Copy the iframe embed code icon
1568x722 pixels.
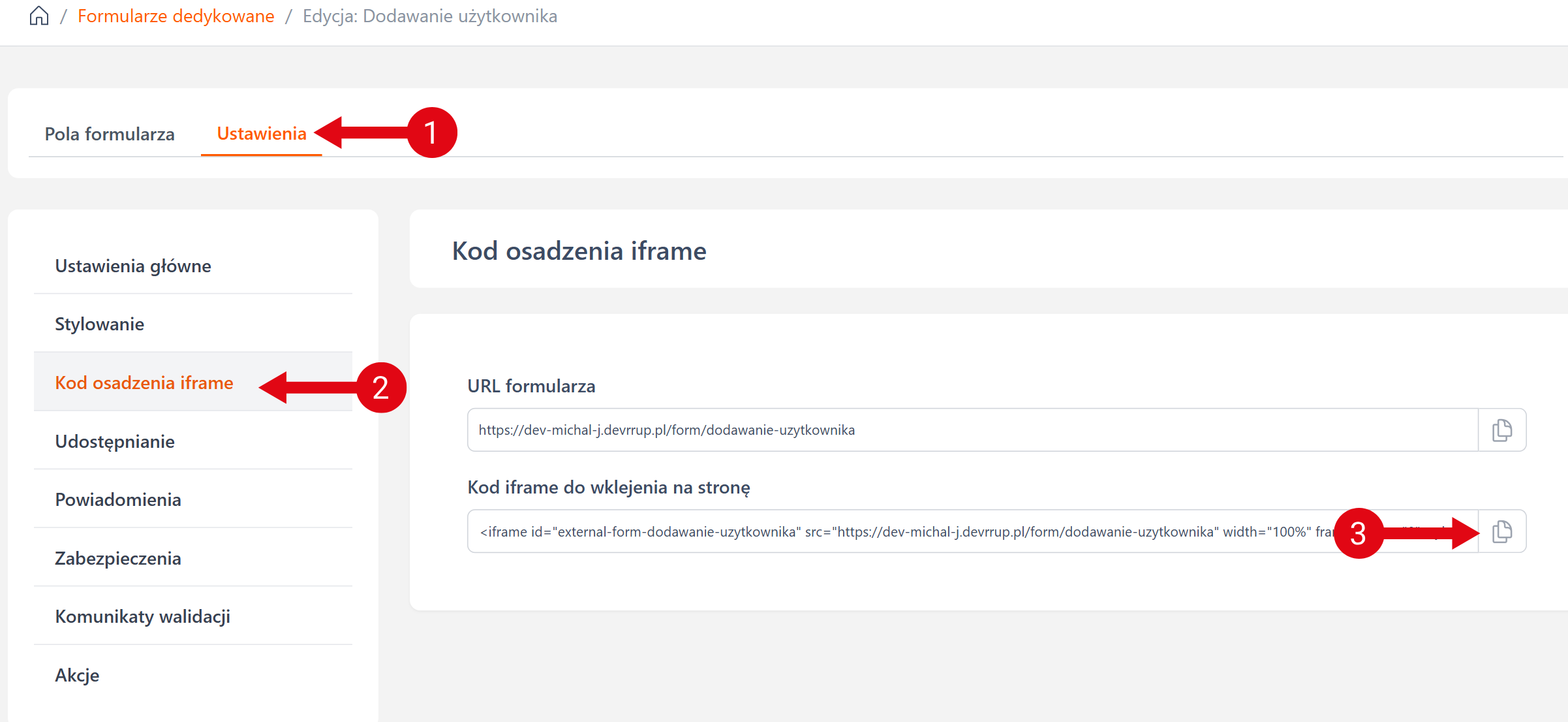coord(1501,531)
